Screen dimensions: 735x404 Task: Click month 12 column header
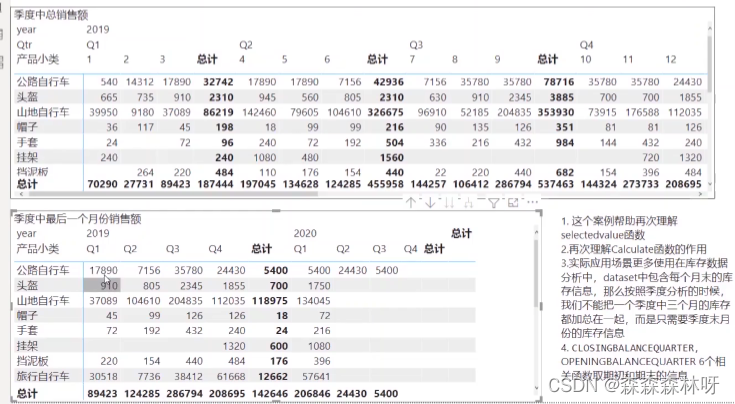[670, 60]
